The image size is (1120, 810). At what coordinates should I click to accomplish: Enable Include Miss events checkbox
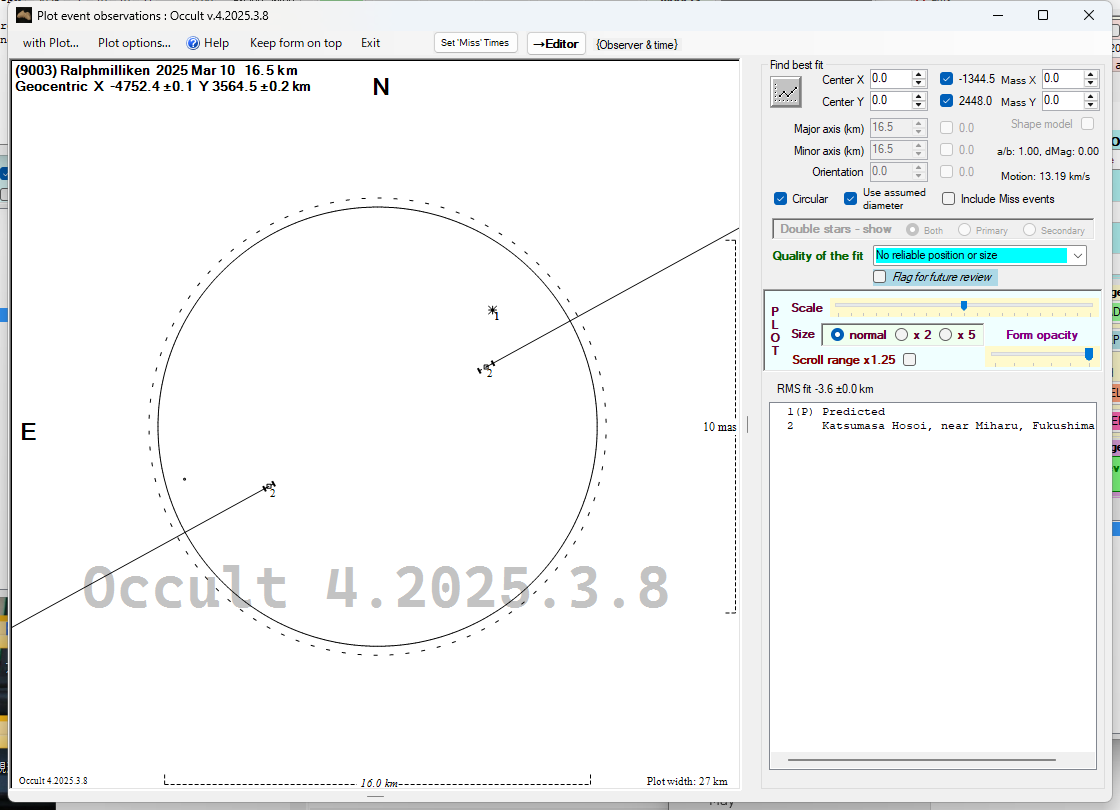(x=948, y=199)
